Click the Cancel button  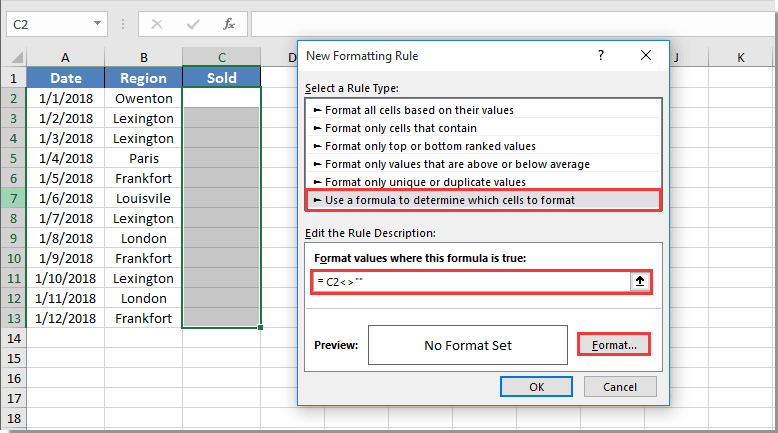[620, 387]
